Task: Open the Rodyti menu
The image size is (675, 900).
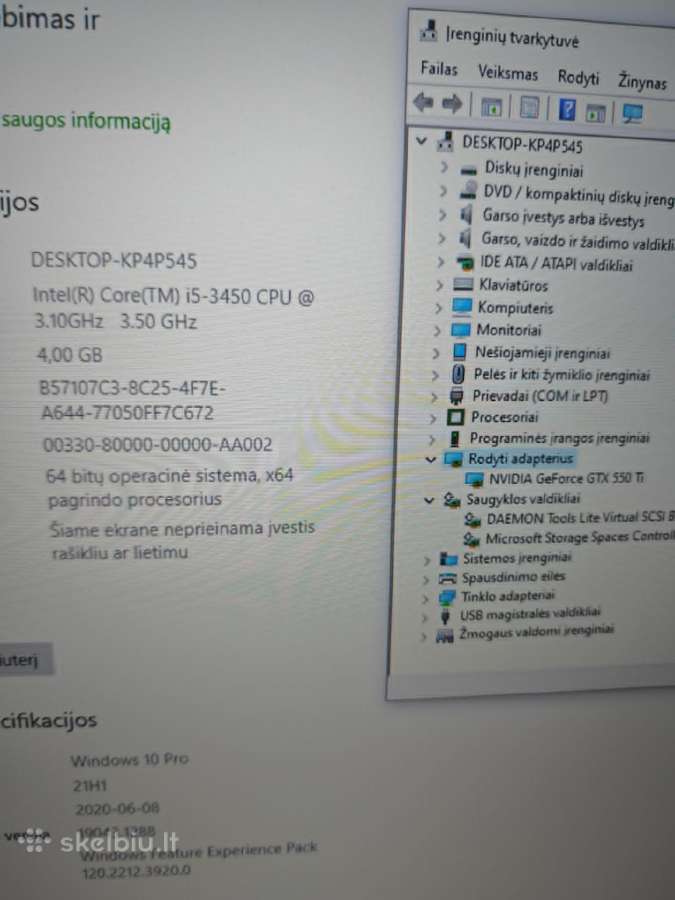Action: tap(578, 77)
